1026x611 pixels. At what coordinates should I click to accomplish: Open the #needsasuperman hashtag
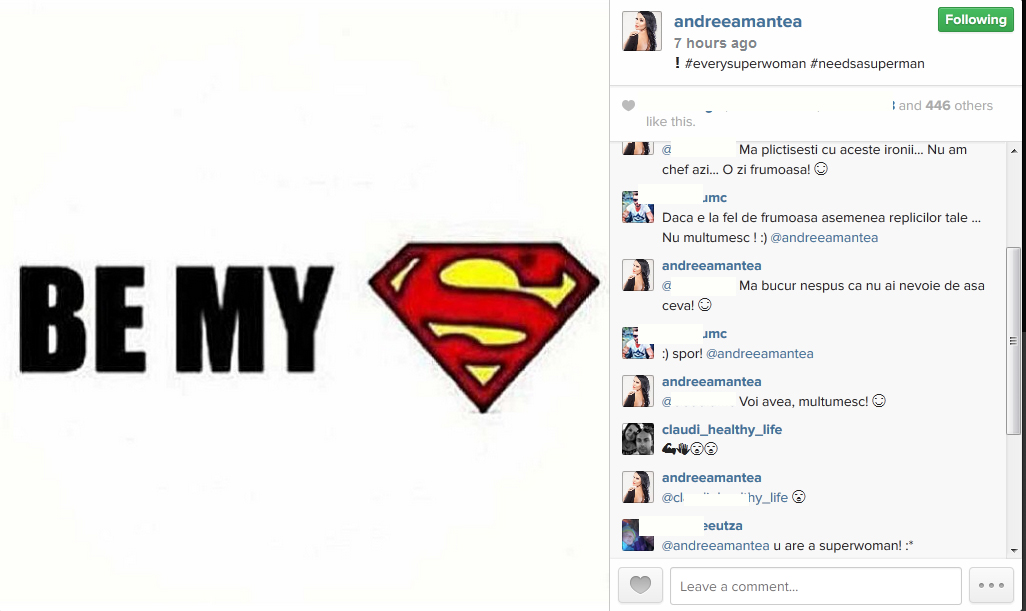point(867,63)
